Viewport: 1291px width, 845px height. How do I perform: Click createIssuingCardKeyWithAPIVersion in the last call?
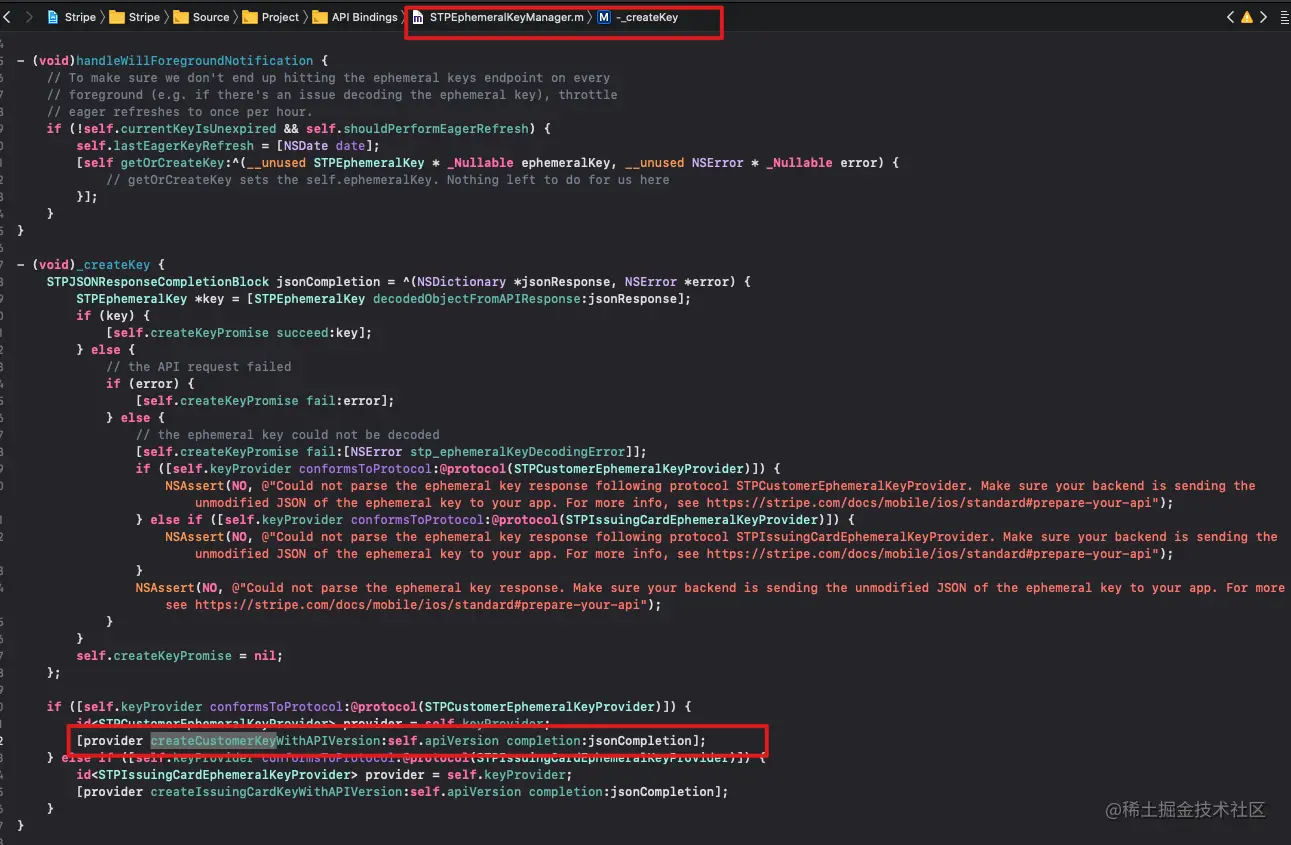[x=277, y=791]
